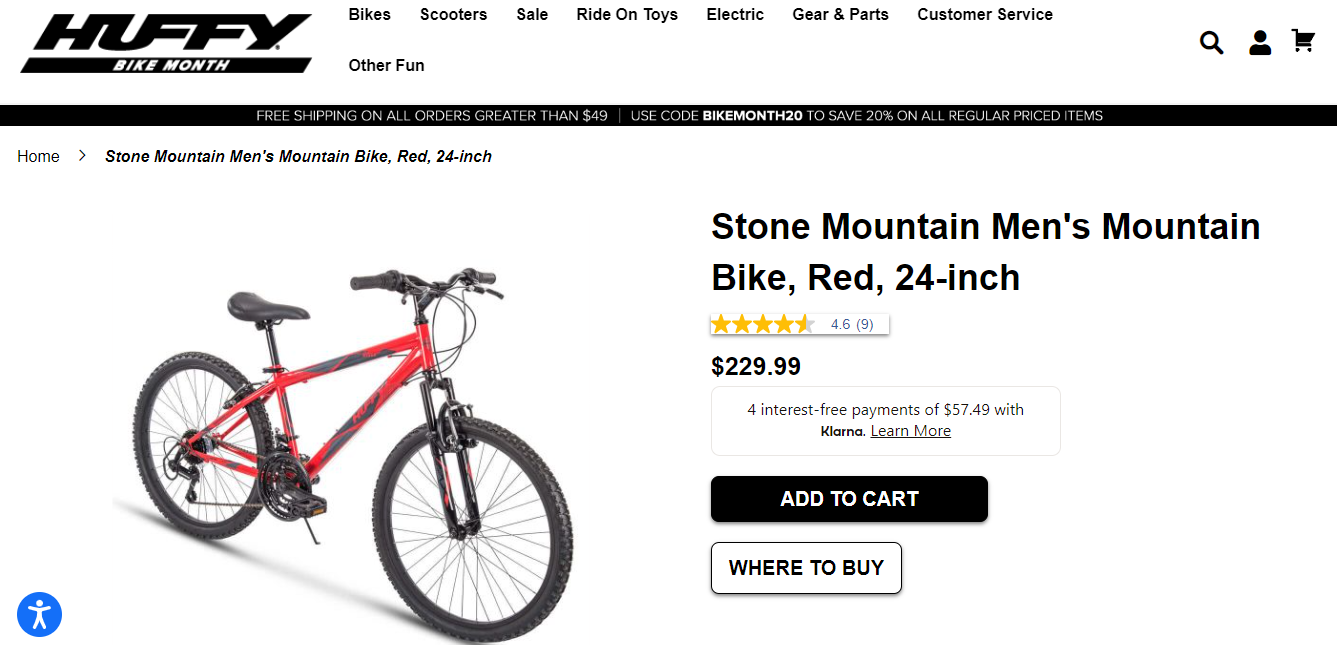Go to the Home breadcrumb link
The width and height of the screenshot is (1337, 645).
[x=38, y=156]
